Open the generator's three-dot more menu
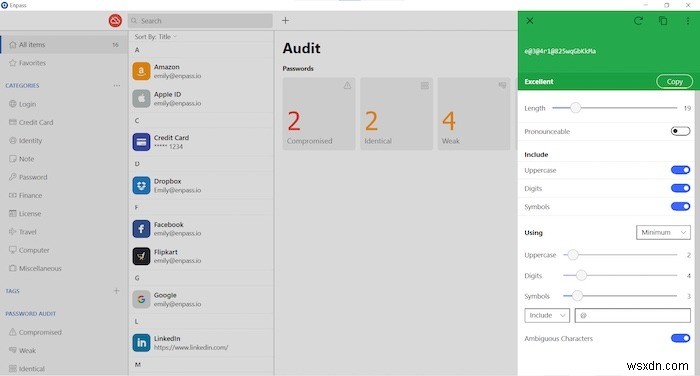The height and width of the screenshot is (376, 700). coord(688,21)
